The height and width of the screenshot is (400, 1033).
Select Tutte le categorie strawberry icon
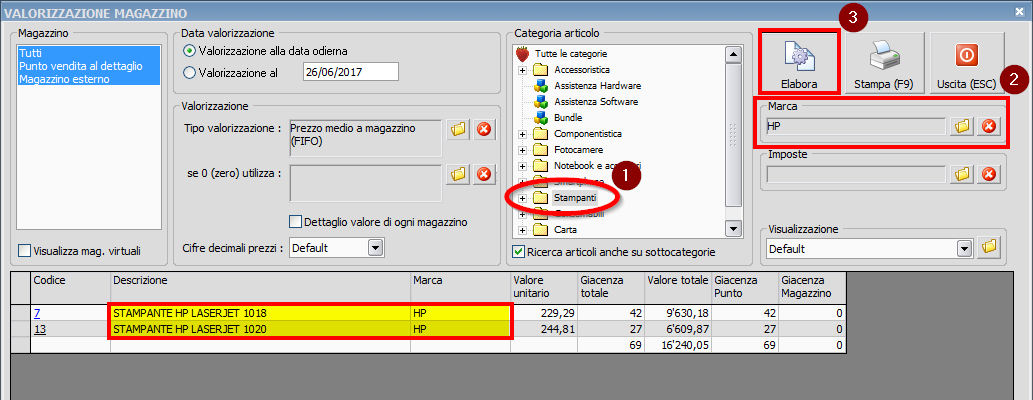(x=522, y=53)
